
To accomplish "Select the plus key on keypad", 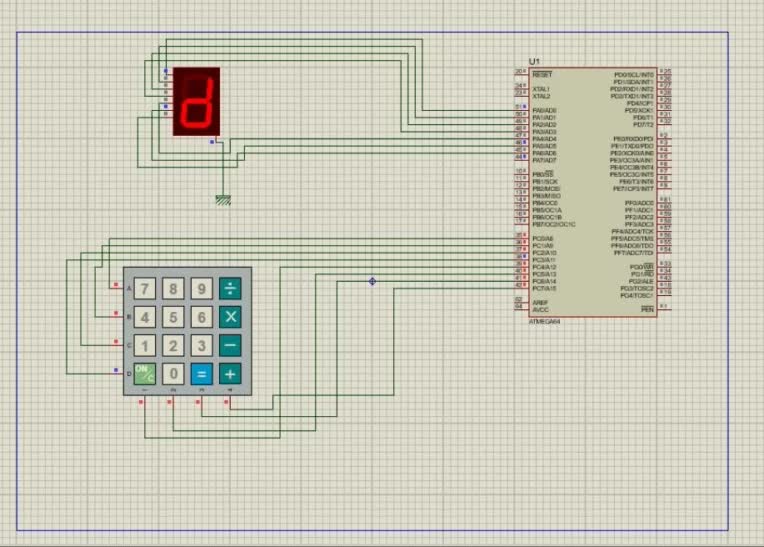I will (x=230, y=374).
